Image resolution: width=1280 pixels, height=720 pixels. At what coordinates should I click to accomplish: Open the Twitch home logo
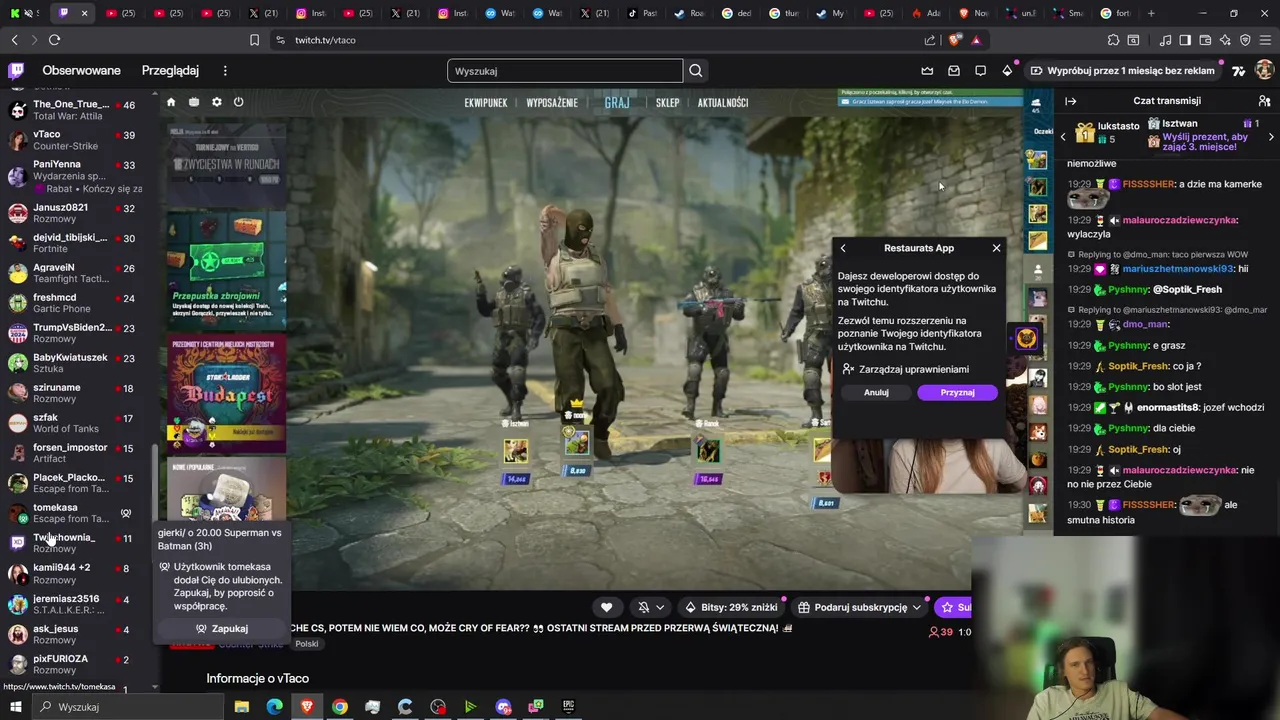(x=16, y=71)
